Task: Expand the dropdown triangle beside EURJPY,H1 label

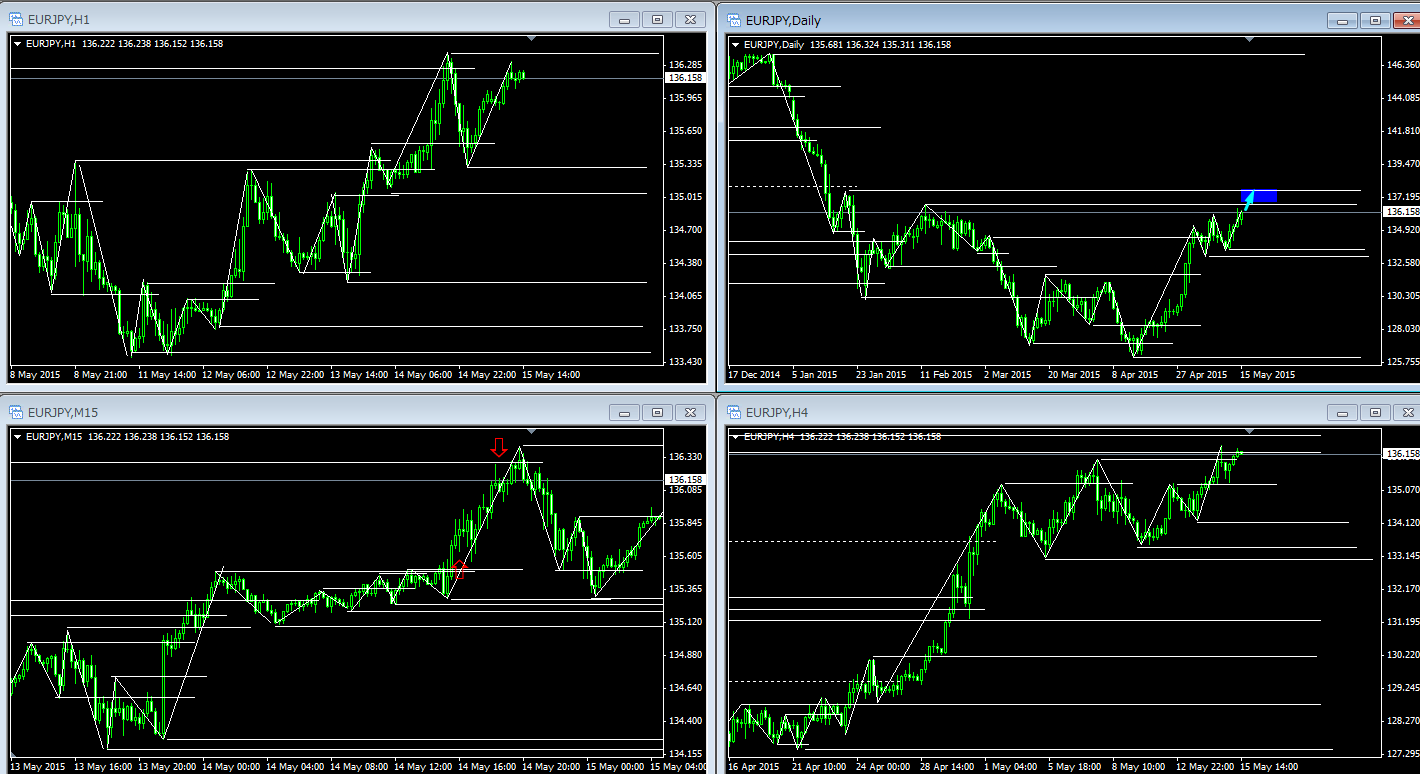Action: pos(18,44)
